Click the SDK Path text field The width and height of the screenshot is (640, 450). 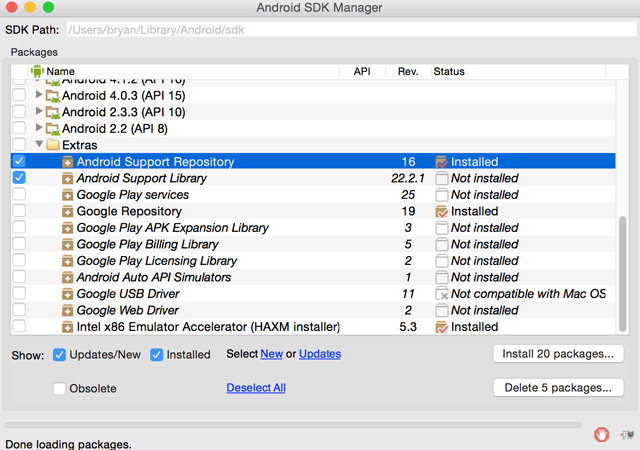click(348, 31)
